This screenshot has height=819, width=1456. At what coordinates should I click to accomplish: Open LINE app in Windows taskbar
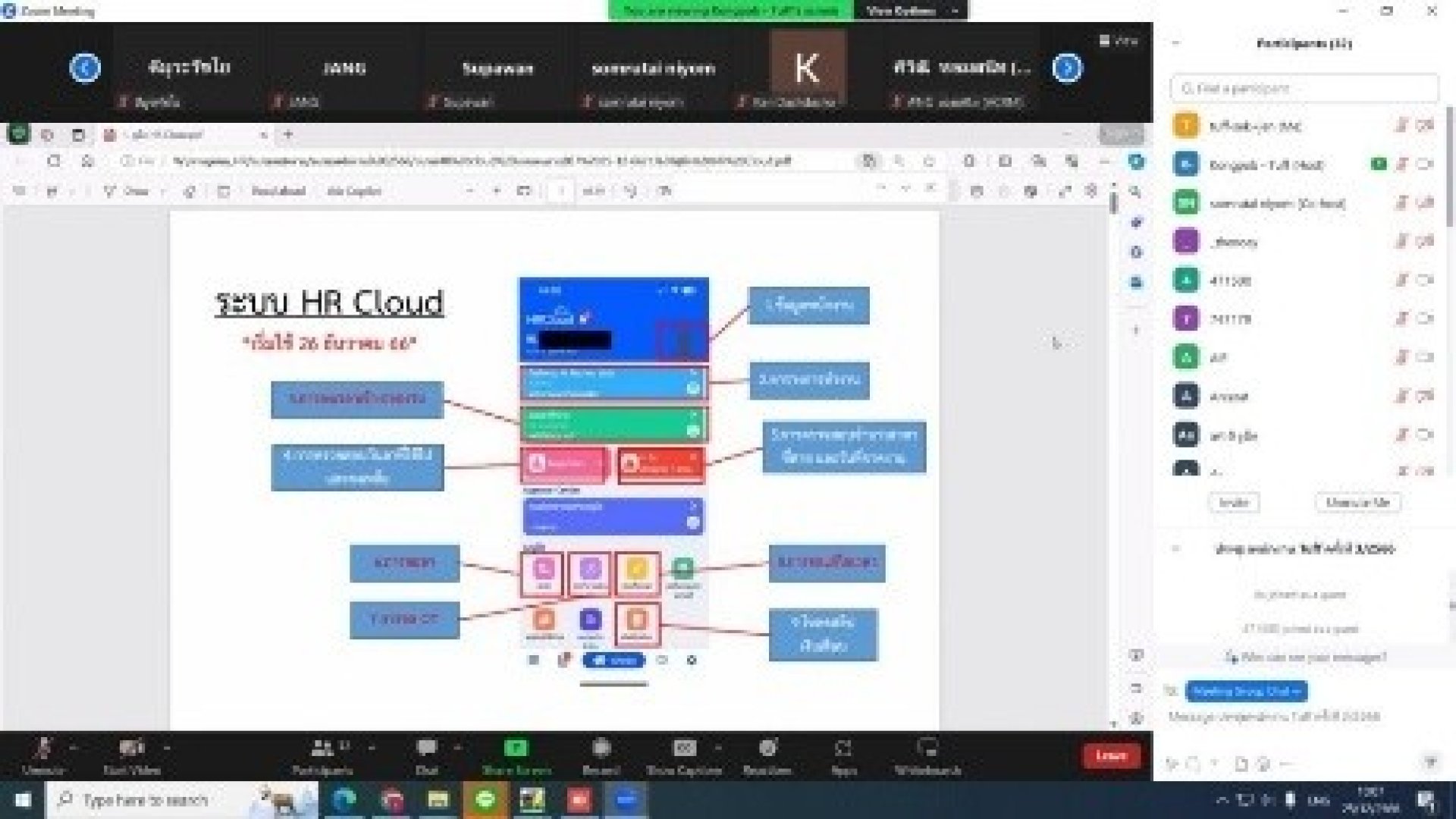(485, 800)
